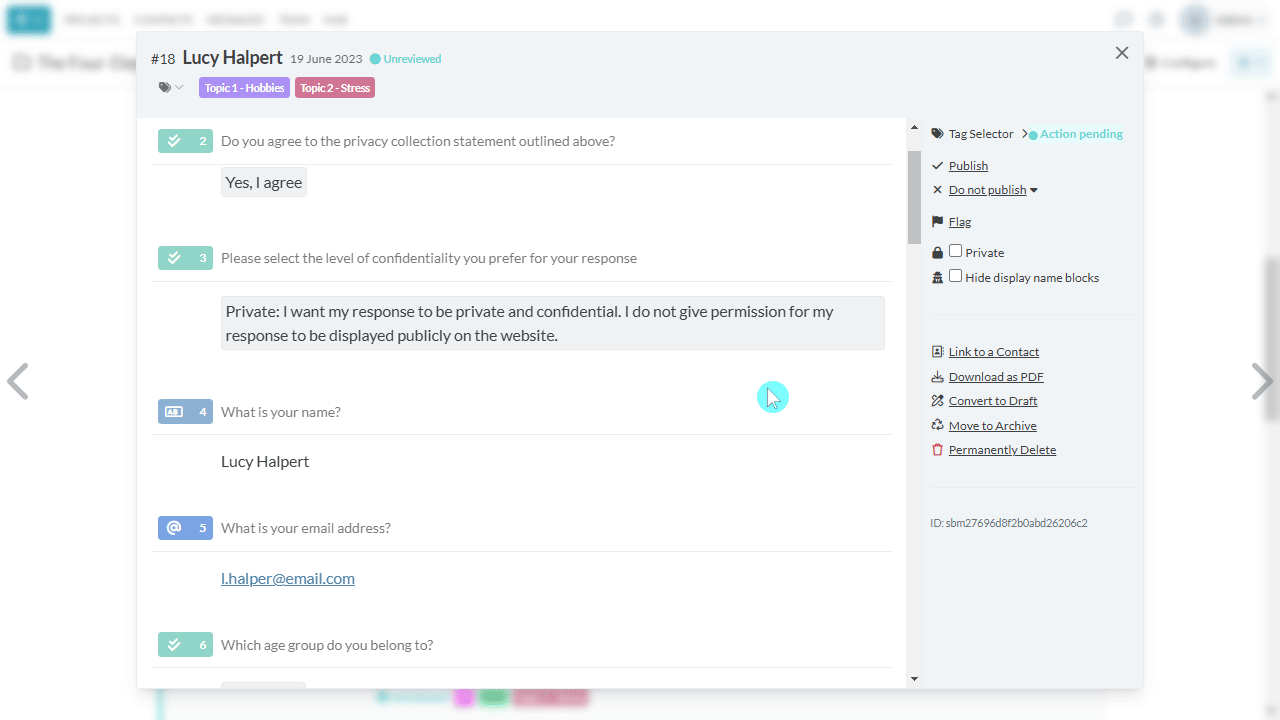
Task: Click the recycle icon beside Move to Archive
Action: (x=937, y=425)
